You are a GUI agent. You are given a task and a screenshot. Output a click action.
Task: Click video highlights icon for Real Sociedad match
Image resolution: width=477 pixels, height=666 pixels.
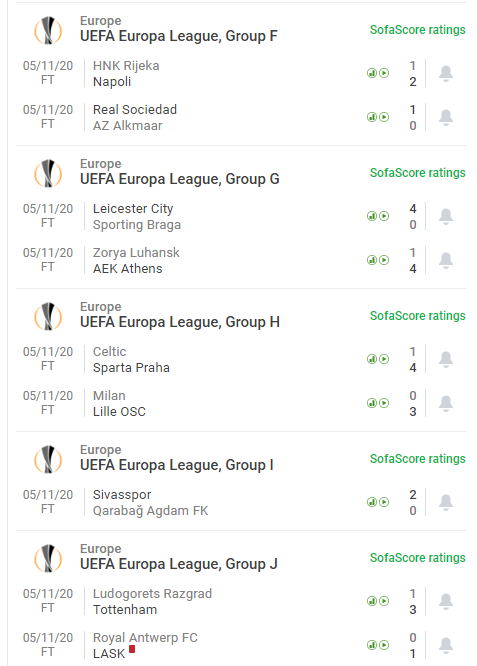(384, 117)
